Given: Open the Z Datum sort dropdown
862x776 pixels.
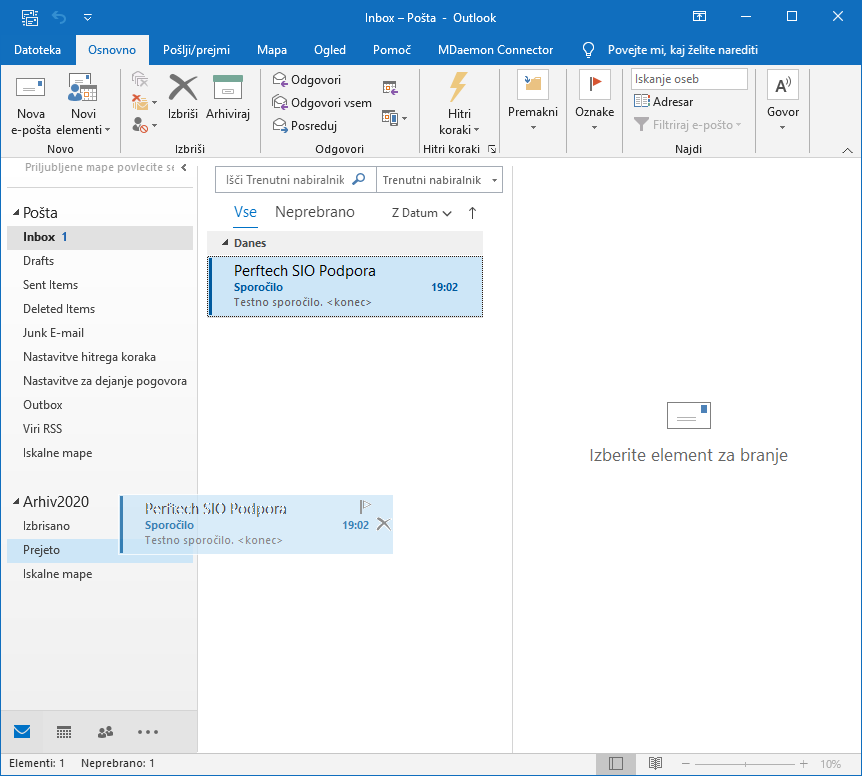Looking at the screenshot, I should coord(422,213).
